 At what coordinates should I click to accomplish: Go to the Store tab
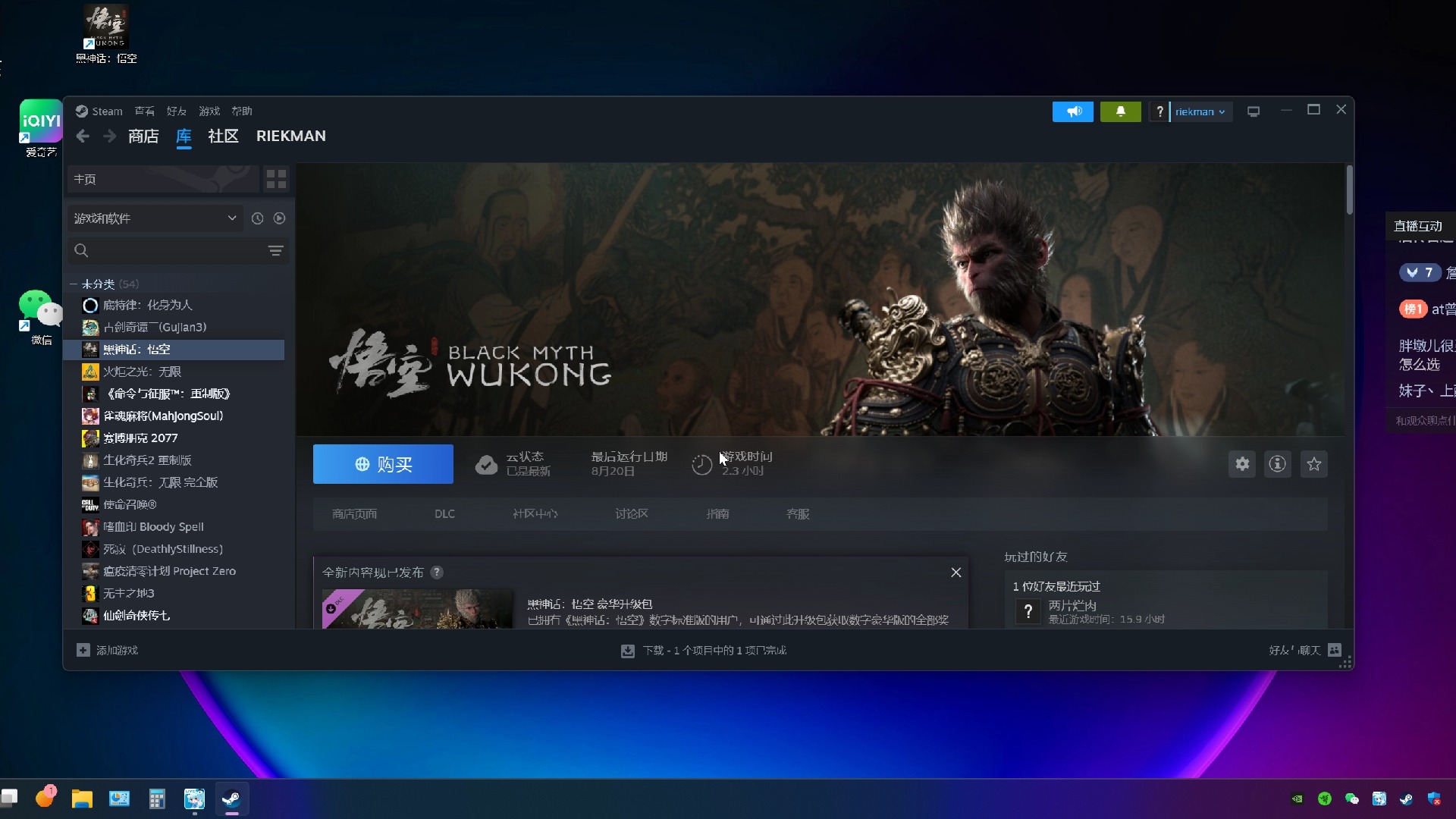pos(143,136)
